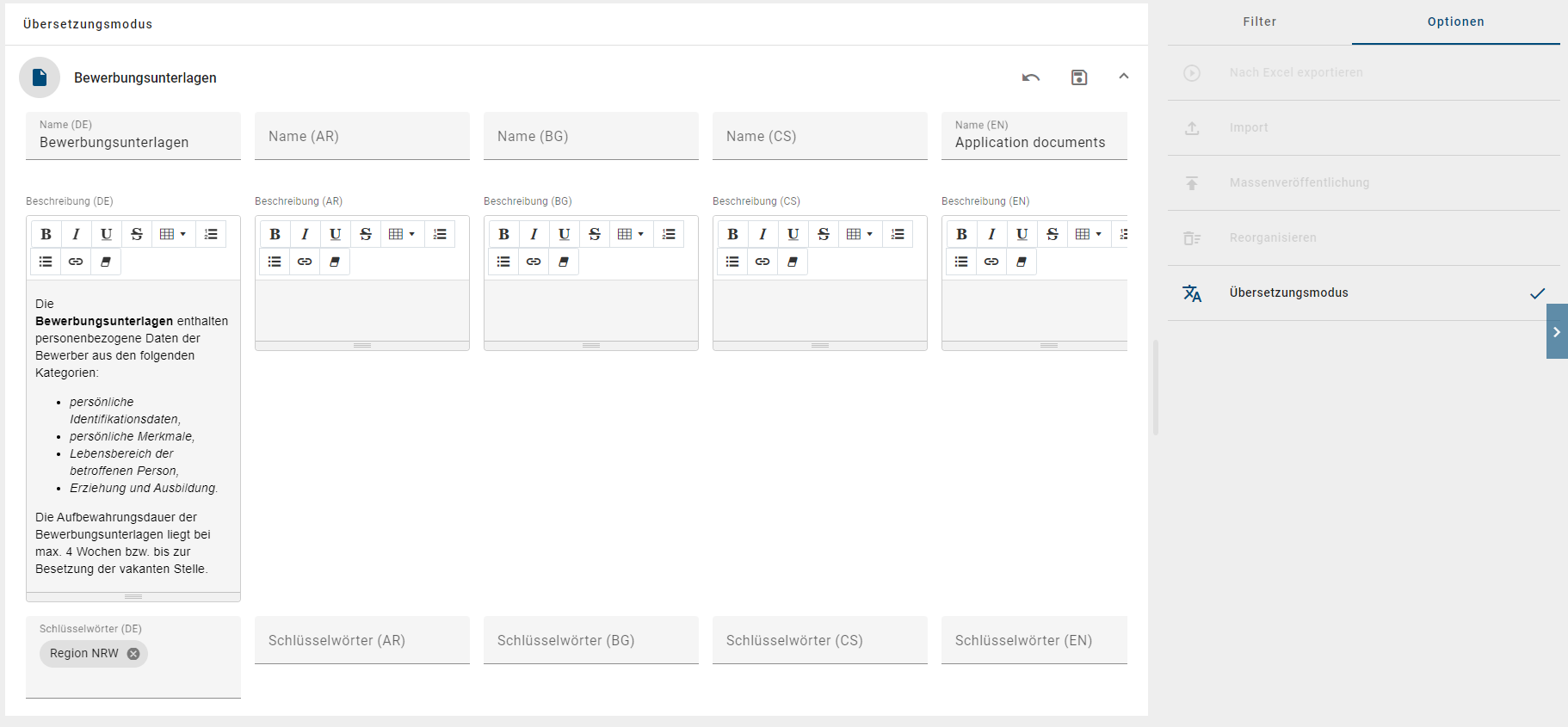
Task: Switch to the Filter tab
Action: point(1259,22)
